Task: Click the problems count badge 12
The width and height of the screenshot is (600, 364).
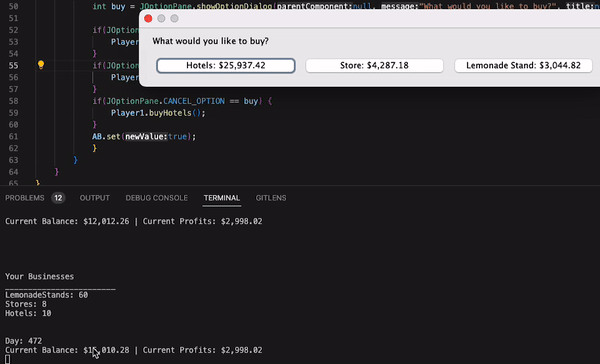Action: pos(58,198)
